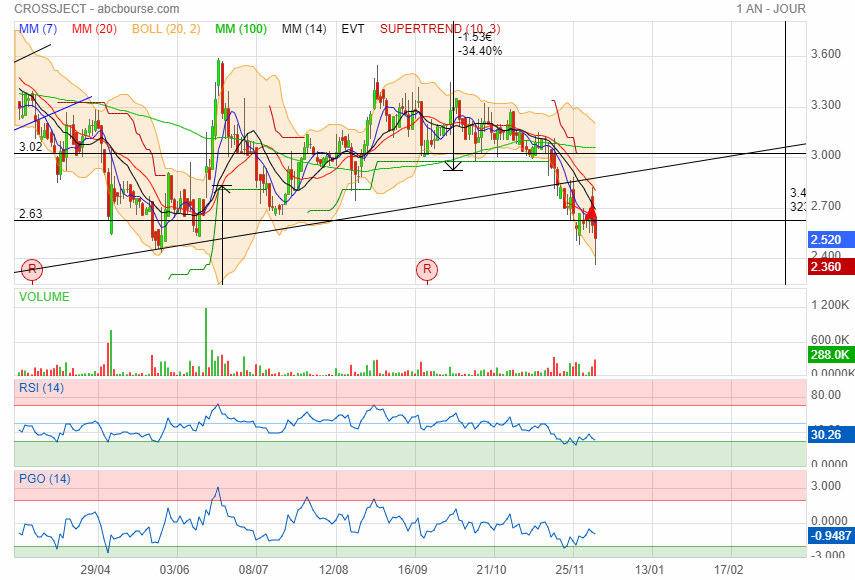
Task: Click the 3.02 horizontal level label
Action: point(31,147)
